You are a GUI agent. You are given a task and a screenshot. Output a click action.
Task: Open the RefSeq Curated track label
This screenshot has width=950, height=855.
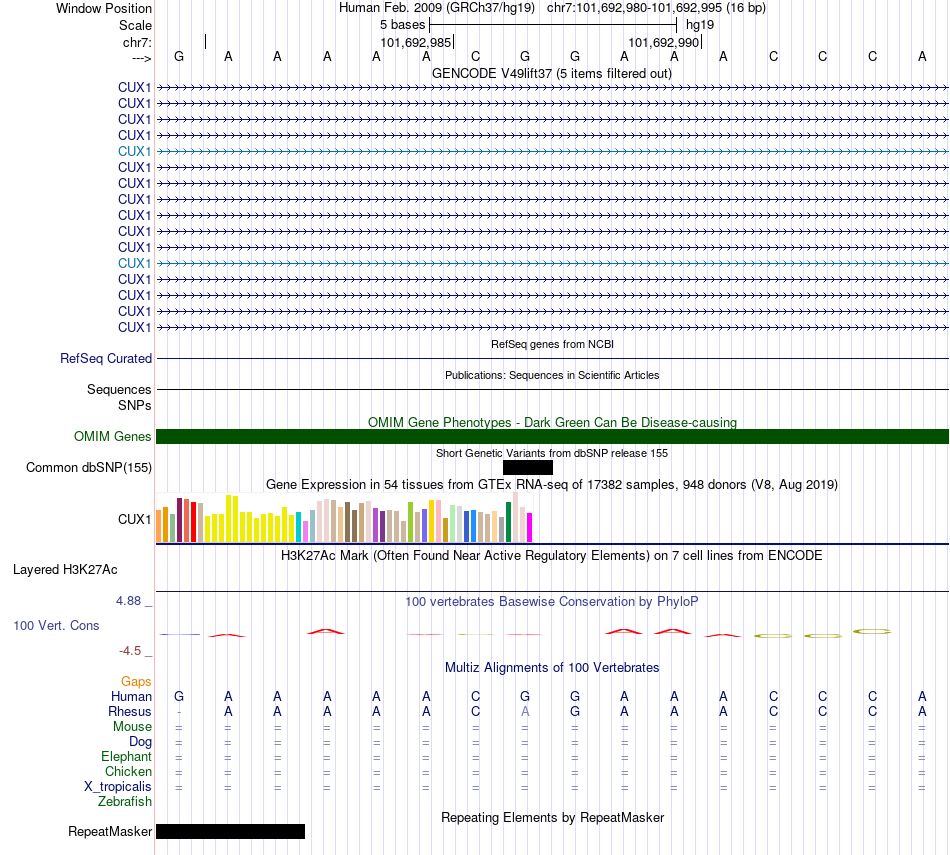pyautogui.click(x=105, y=359)
